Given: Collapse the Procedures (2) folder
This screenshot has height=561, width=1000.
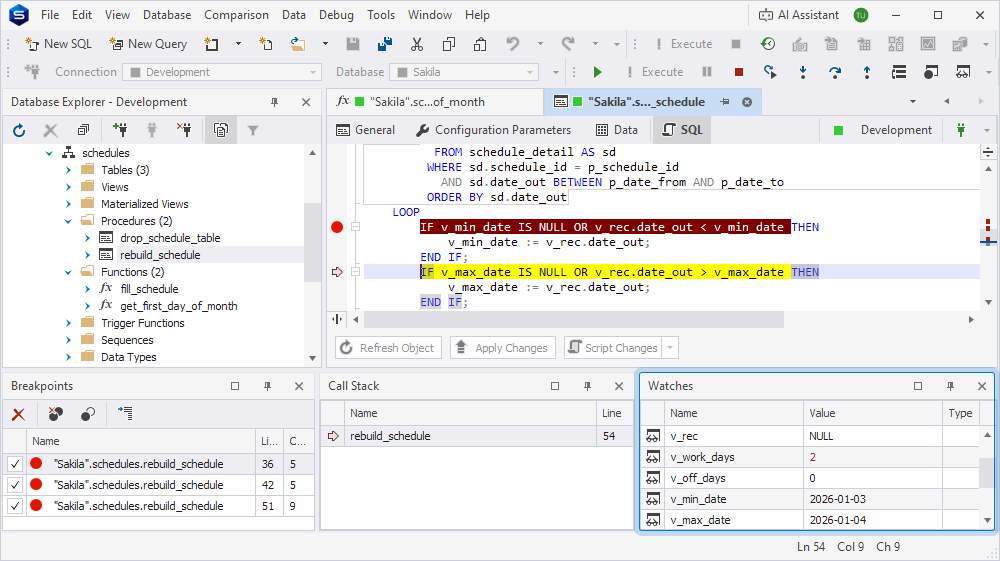Looking at the screenshot, I should [x=68, y=221].
